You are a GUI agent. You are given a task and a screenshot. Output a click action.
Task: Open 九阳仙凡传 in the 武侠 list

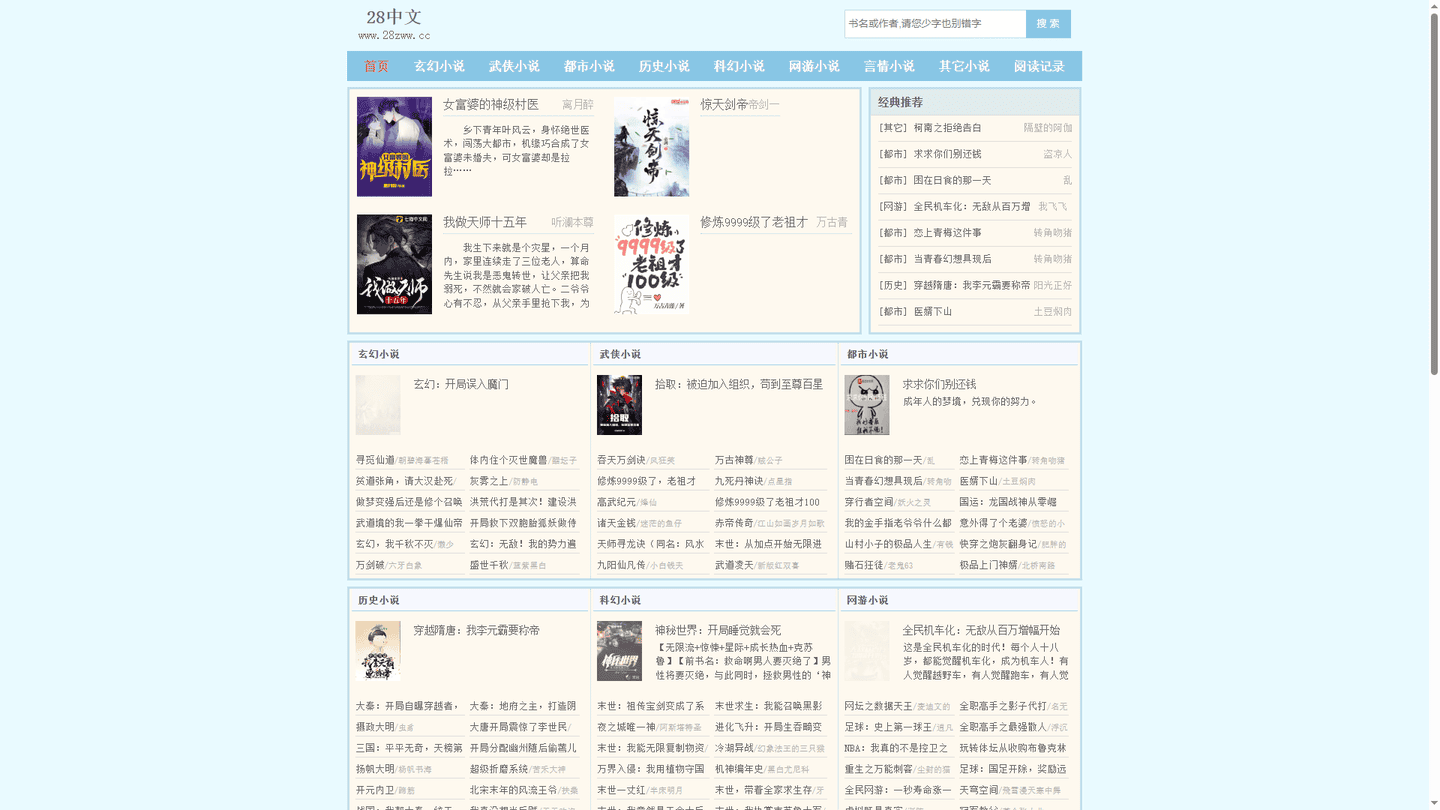click(x=621, y=565)
